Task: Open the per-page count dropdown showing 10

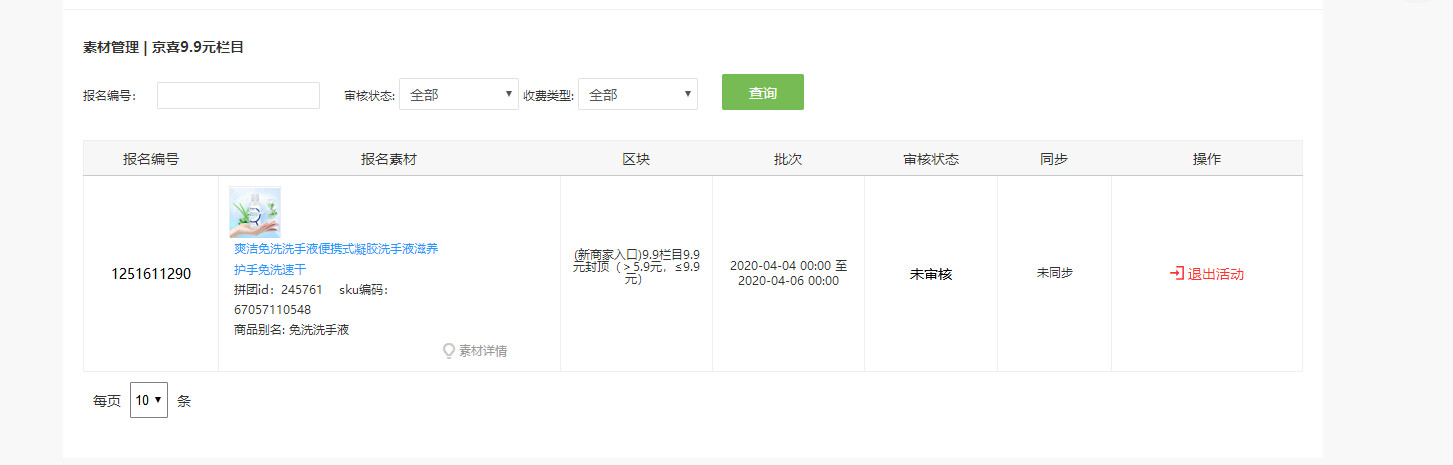Action: point(148,400)
